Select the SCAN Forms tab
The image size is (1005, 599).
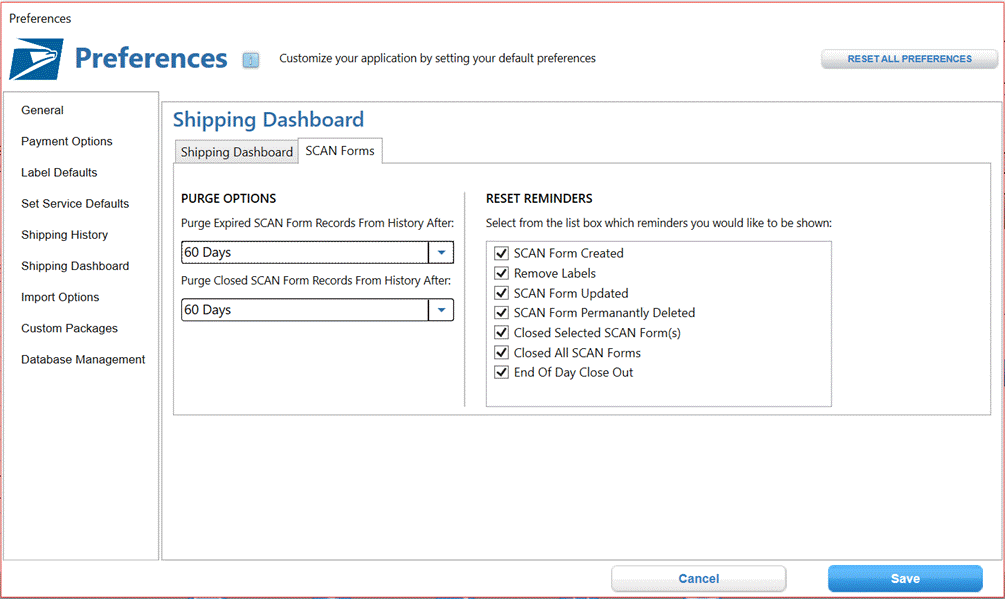point(340,151)
